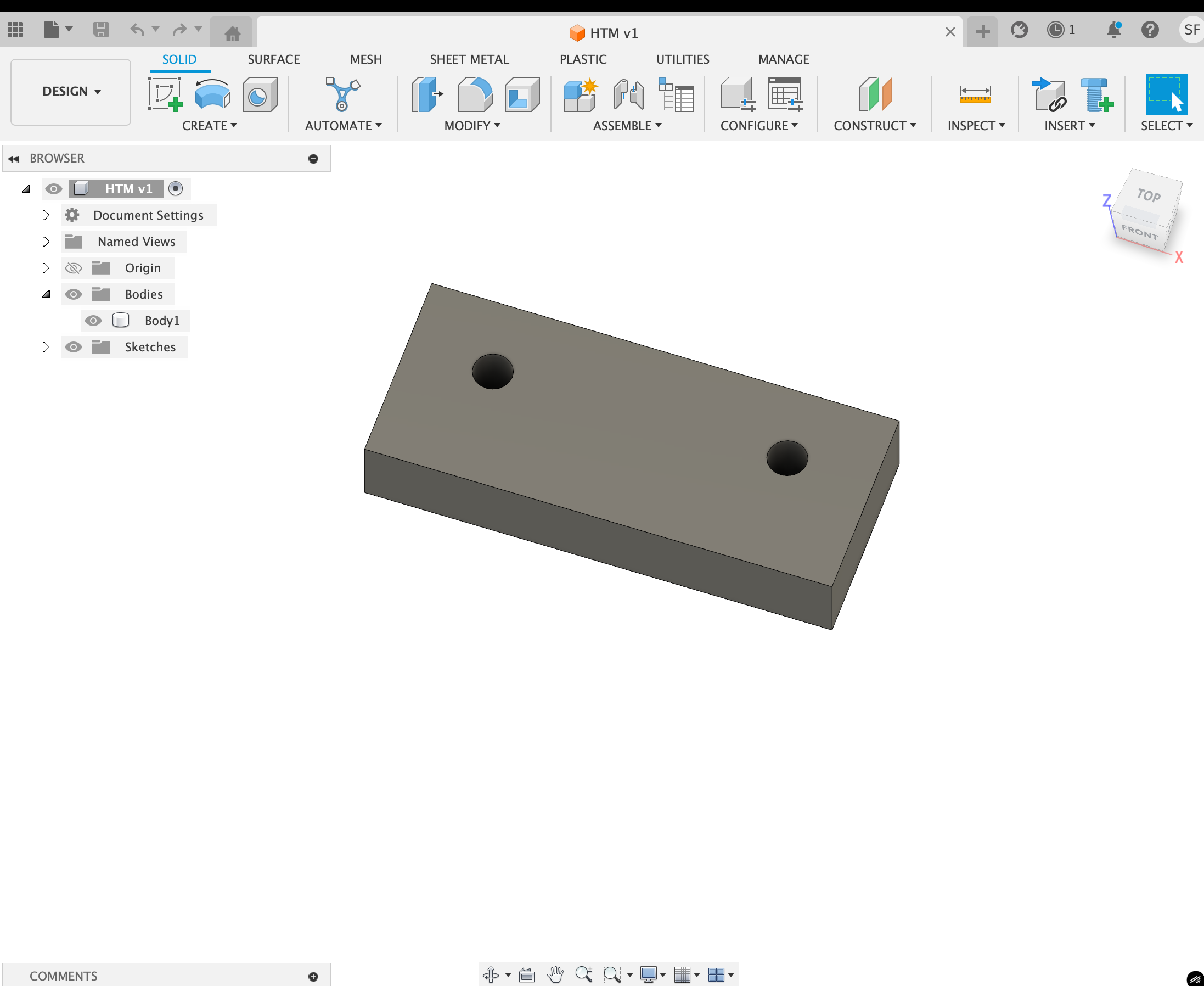Click the Press Pull tool icon
This screenshot has height=986, width=1204.
pos(427,94)
